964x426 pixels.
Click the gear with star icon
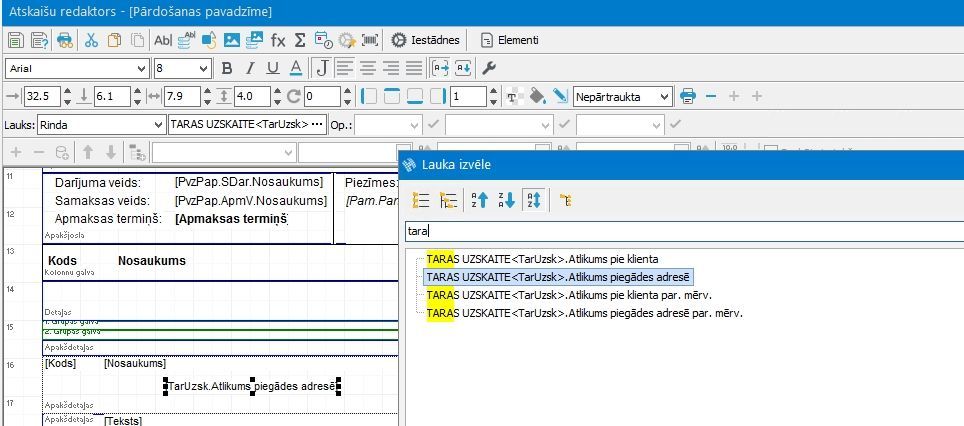pyautogui.click(x=347, y=41)
